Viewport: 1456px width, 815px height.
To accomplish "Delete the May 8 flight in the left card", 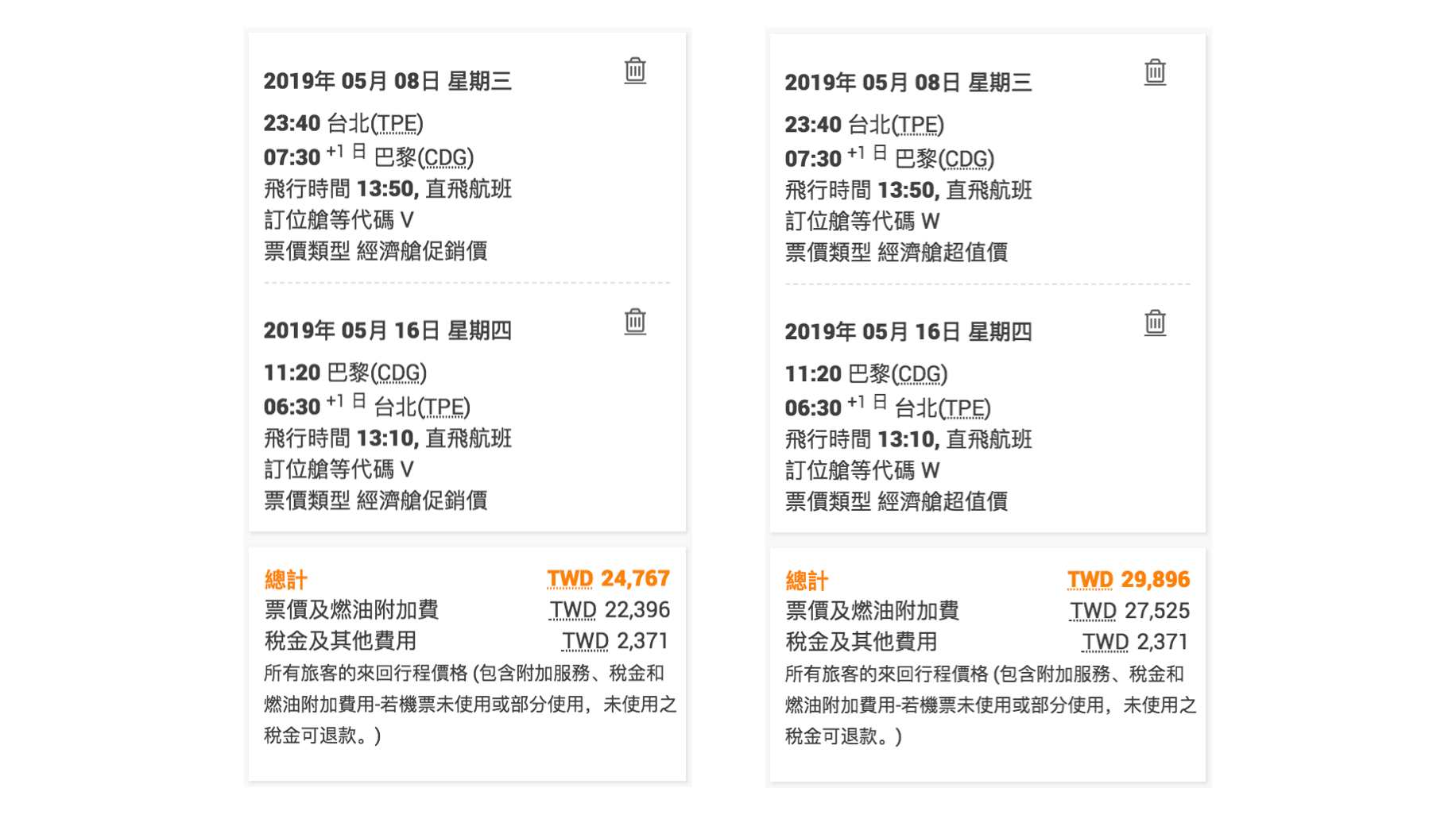I will click(x=634, y=71).
